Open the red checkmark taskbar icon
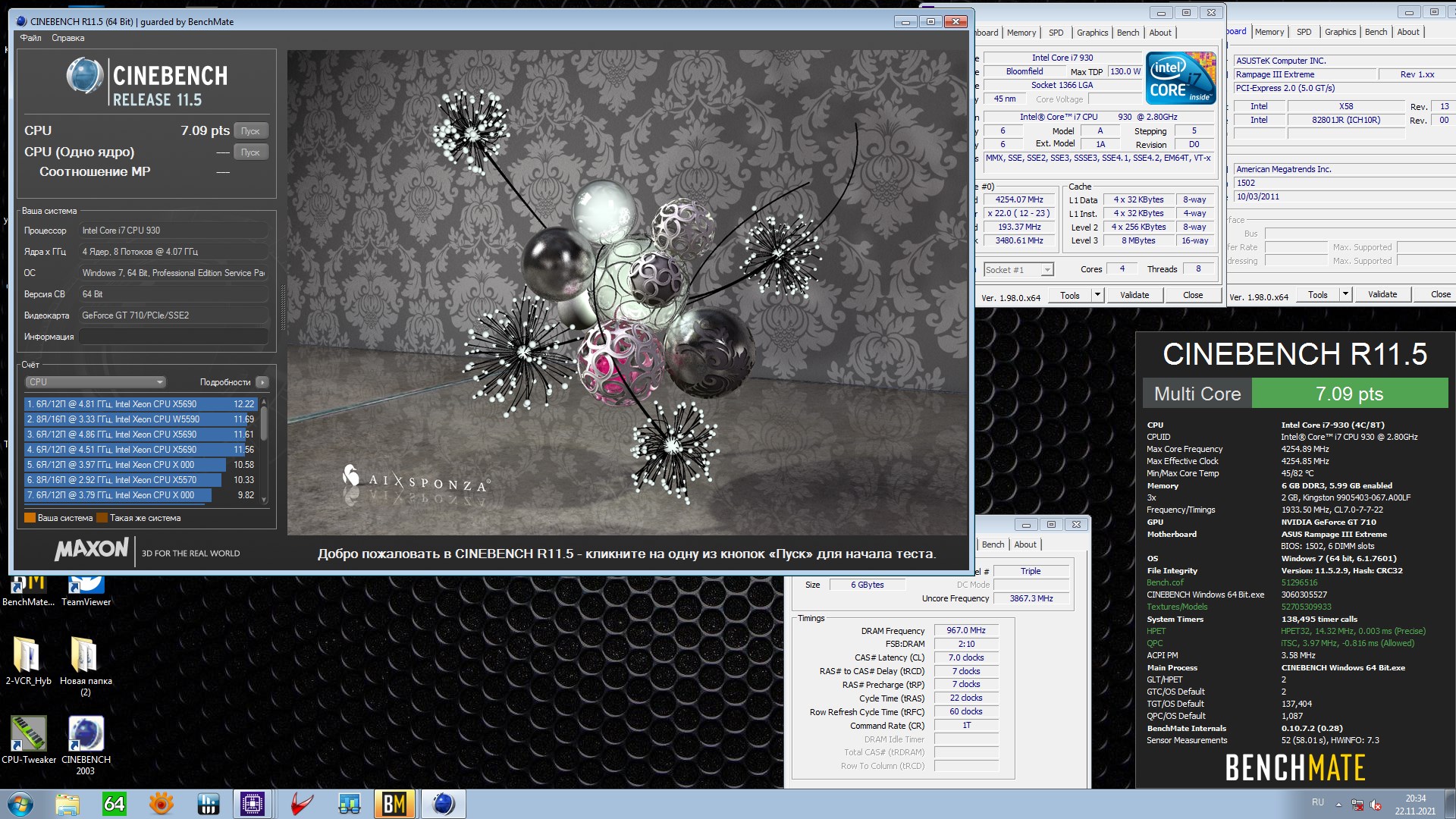This screenshot has height=819, width=1456. (301, 804)
